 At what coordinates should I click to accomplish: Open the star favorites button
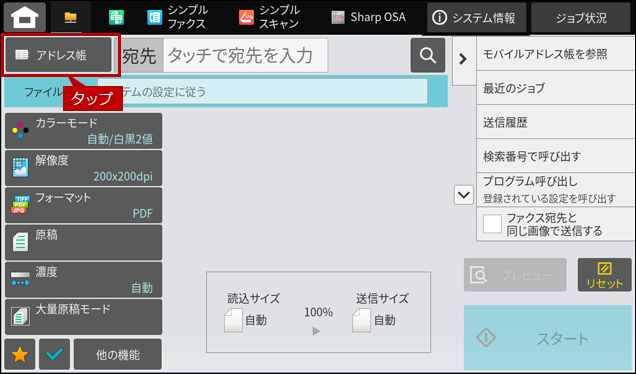[20, 355]
